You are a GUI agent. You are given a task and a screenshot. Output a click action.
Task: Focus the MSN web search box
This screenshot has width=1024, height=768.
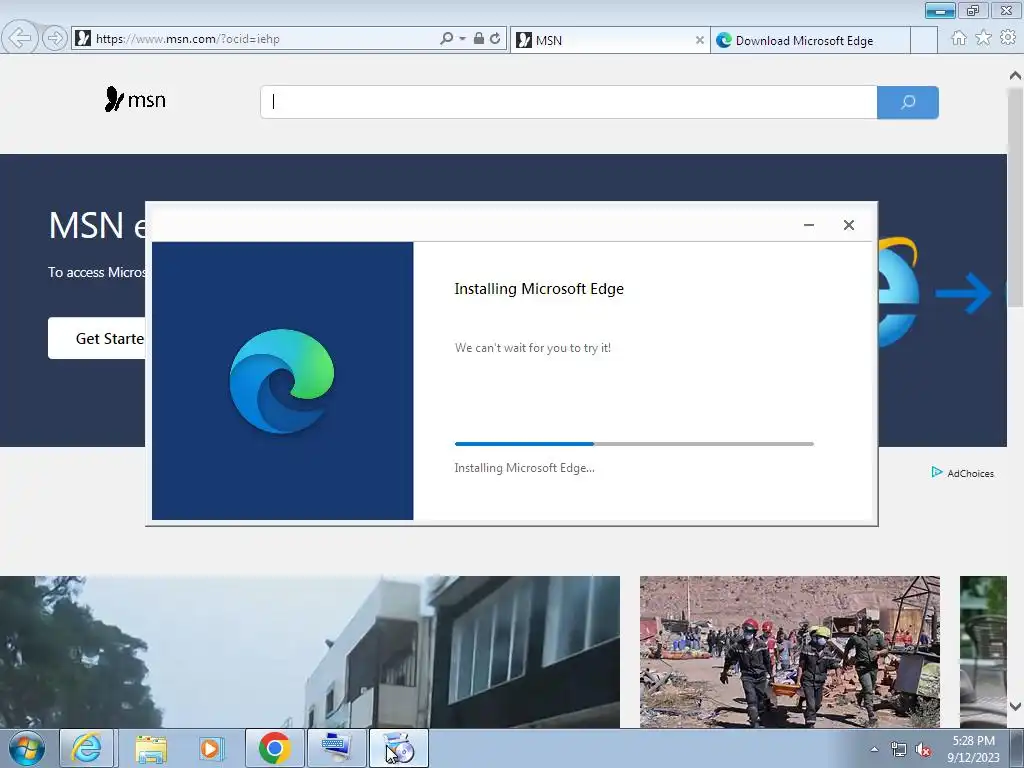click(x=568, y=102)
